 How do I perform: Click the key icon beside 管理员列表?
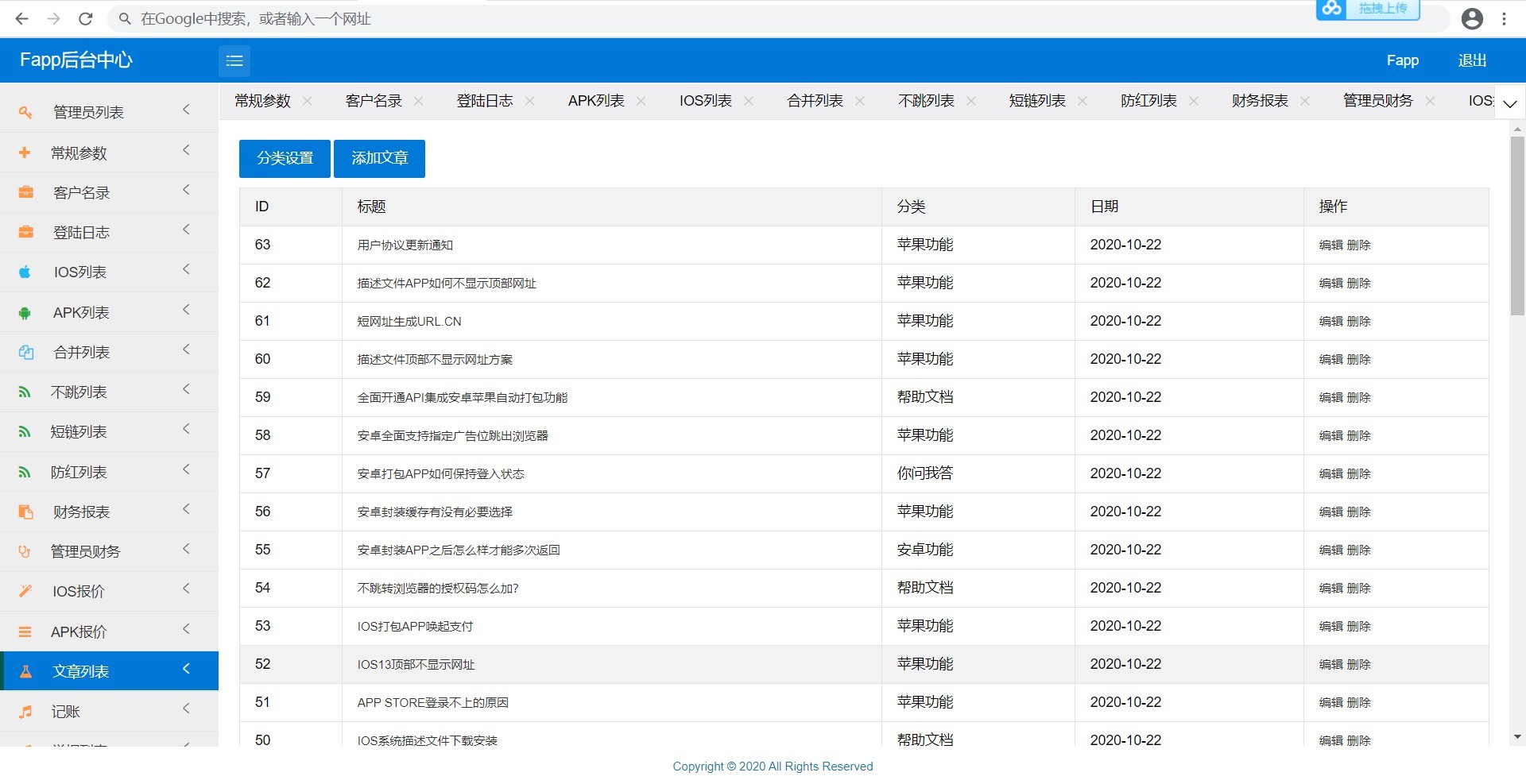(25, 113)
